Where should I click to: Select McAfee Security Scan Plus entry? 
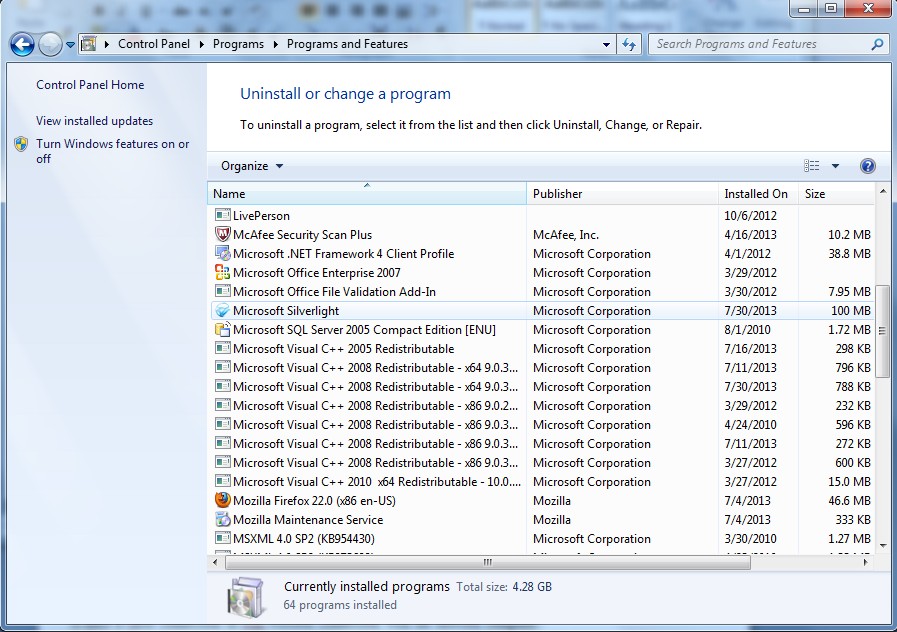point(303,234)
